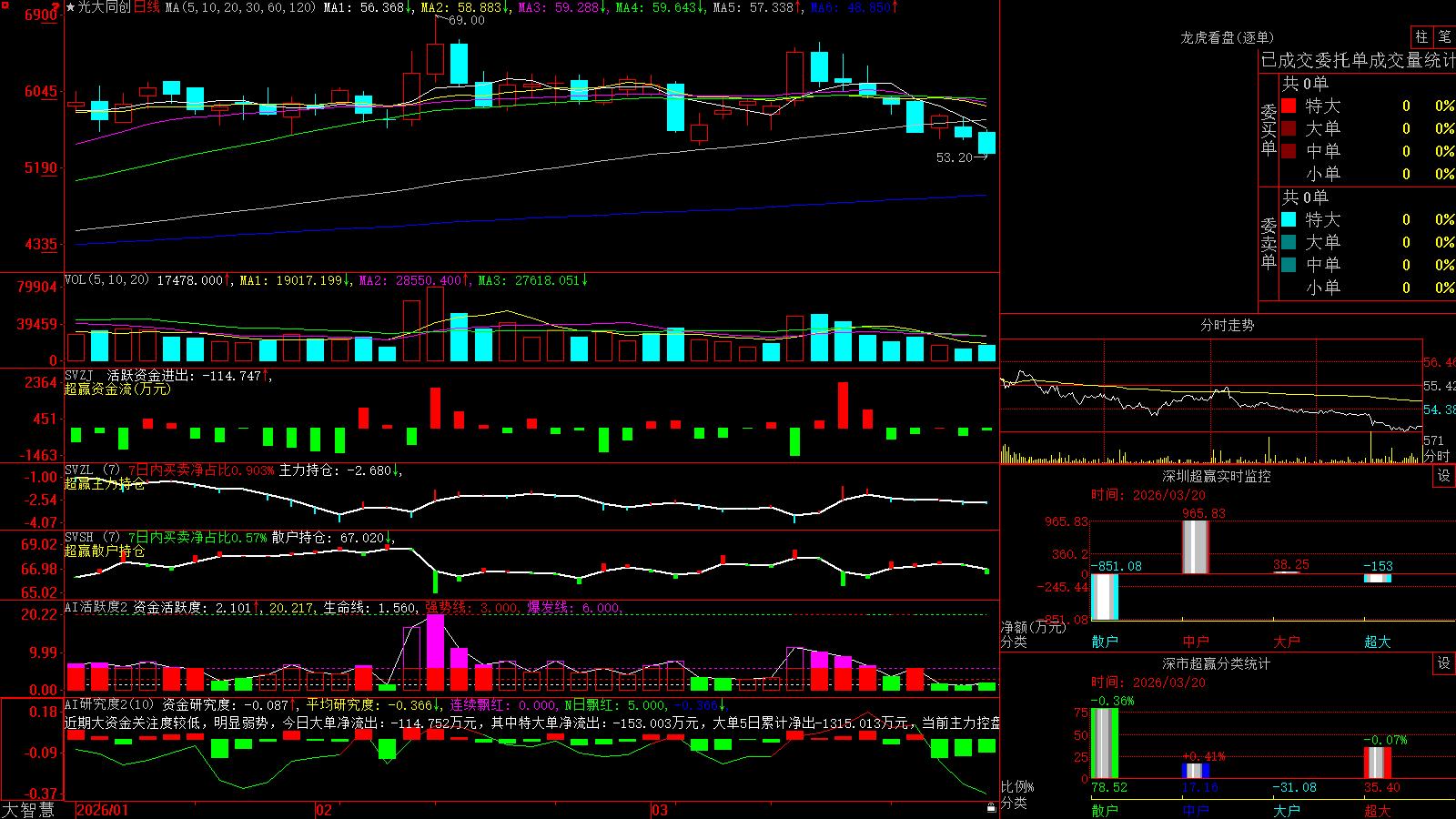Screen dimensions: 1456x819
Task: Select 散户 category in 深市超赢分类统计
Action: (1105, 810)
